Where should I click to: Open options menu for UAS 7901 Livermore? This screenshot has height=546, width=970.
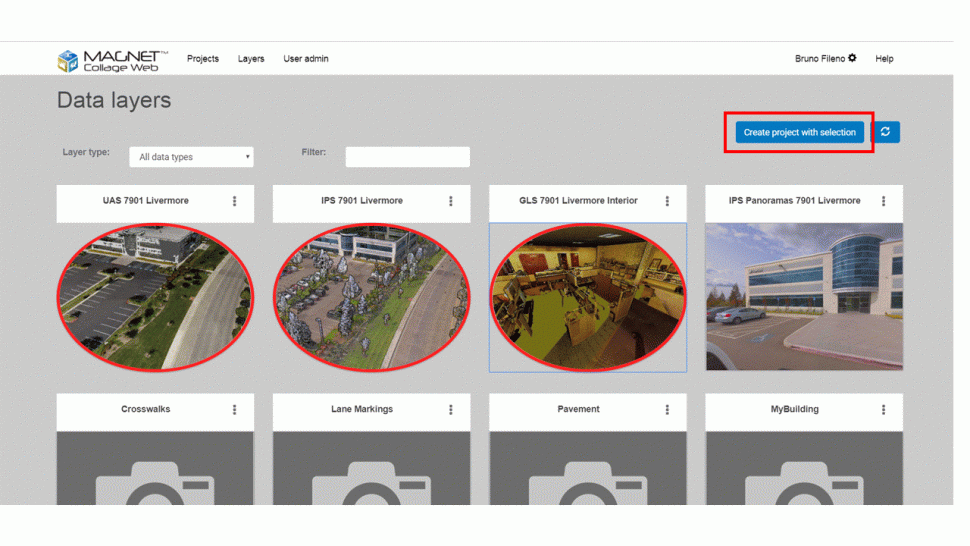coord(234,201)
